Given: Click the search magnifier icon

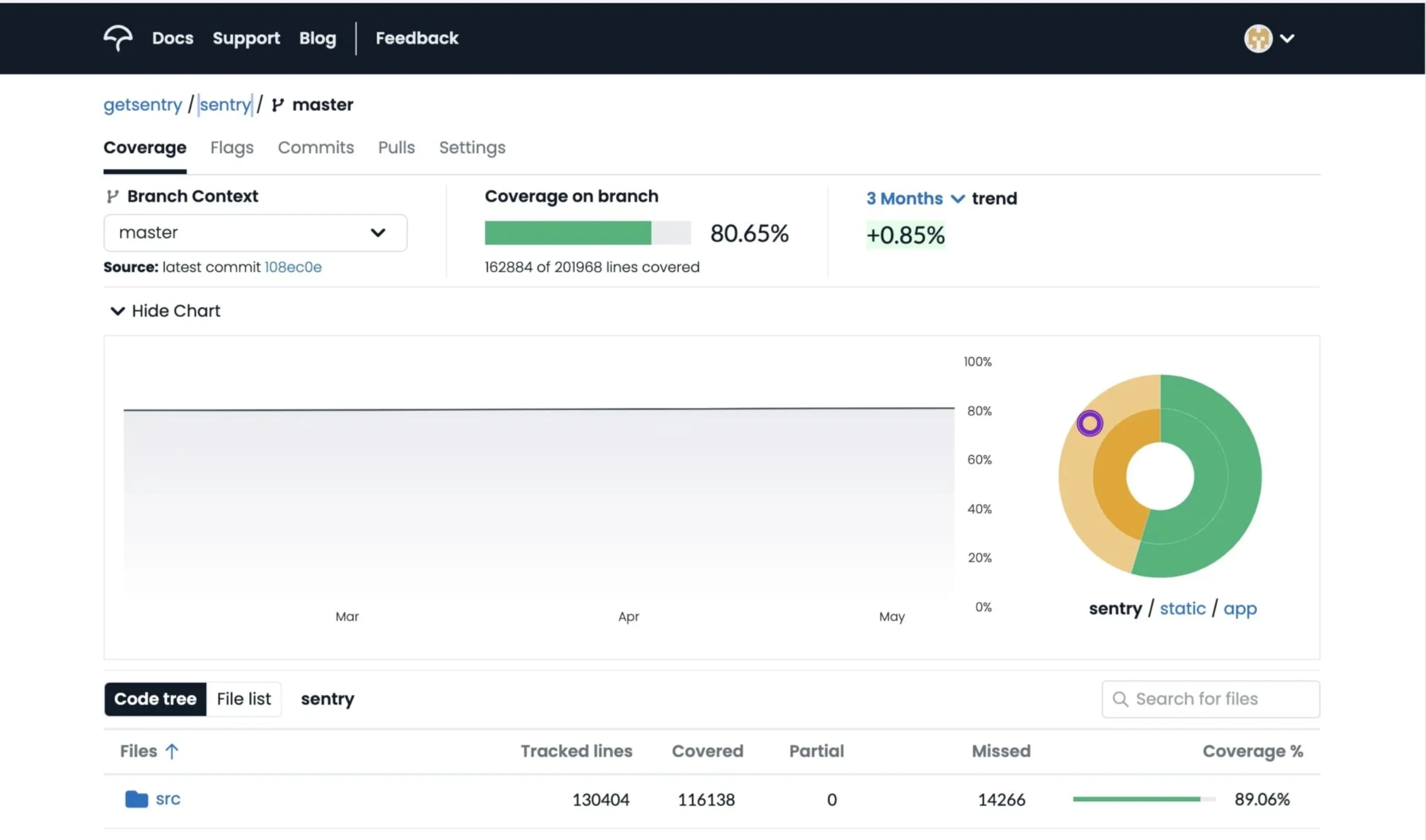Looking at the screenshot, I should click(1120, 698).
